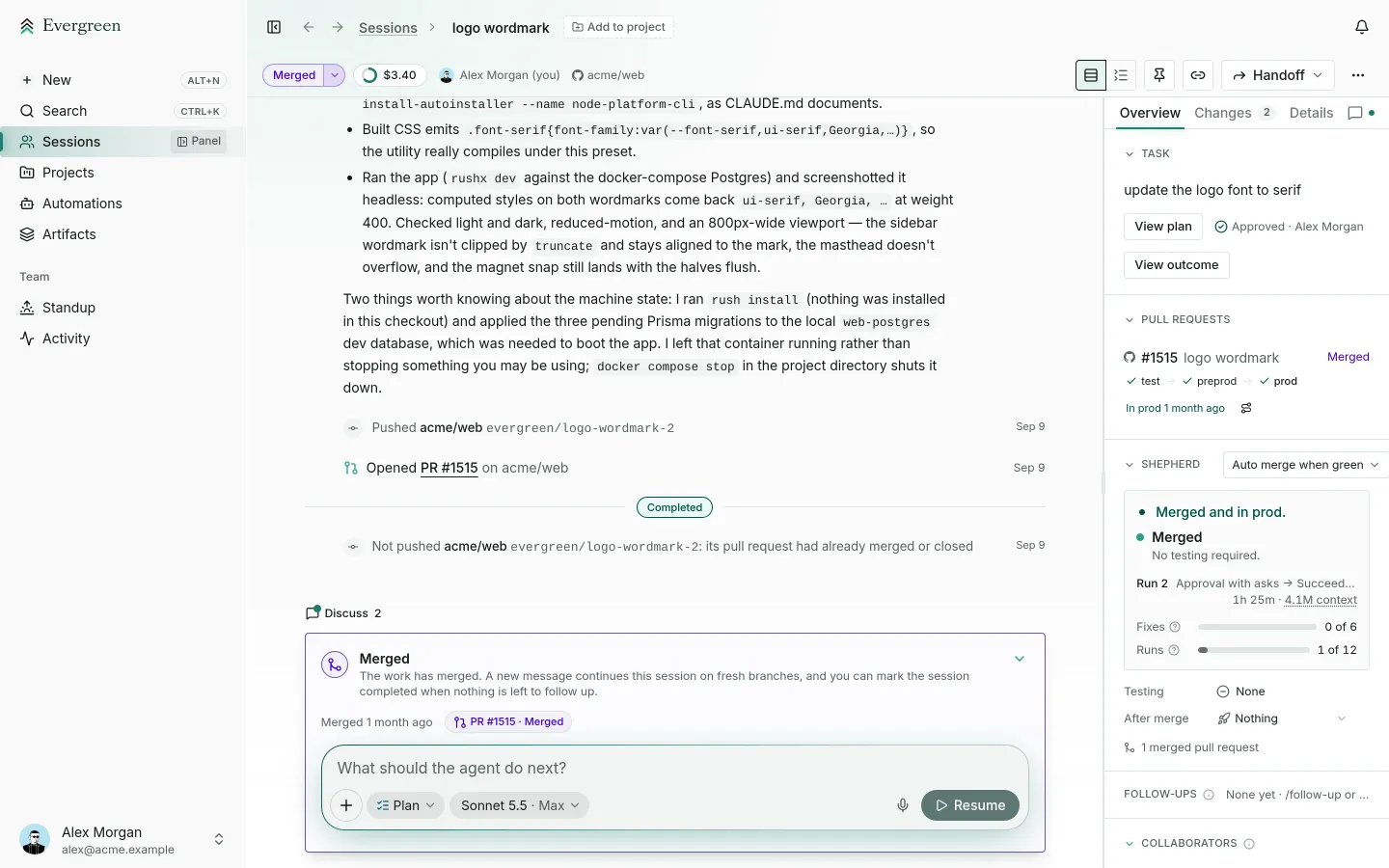Click the plus attach button in composer
The image size is (1389, 868).
tap(346, 805)
